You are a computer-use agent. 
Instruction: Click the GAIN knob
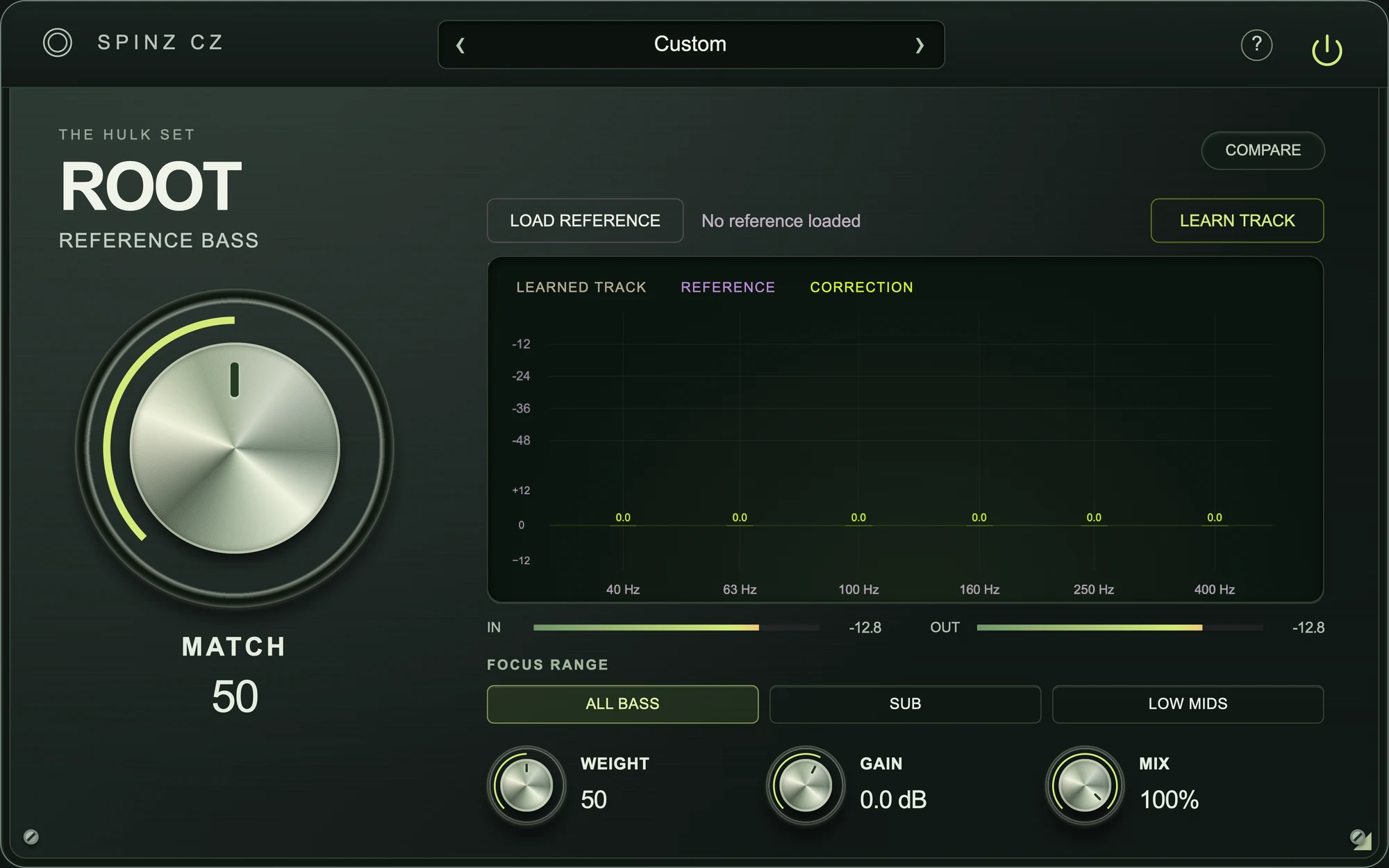pyautogui.click(x=806, y=785)
